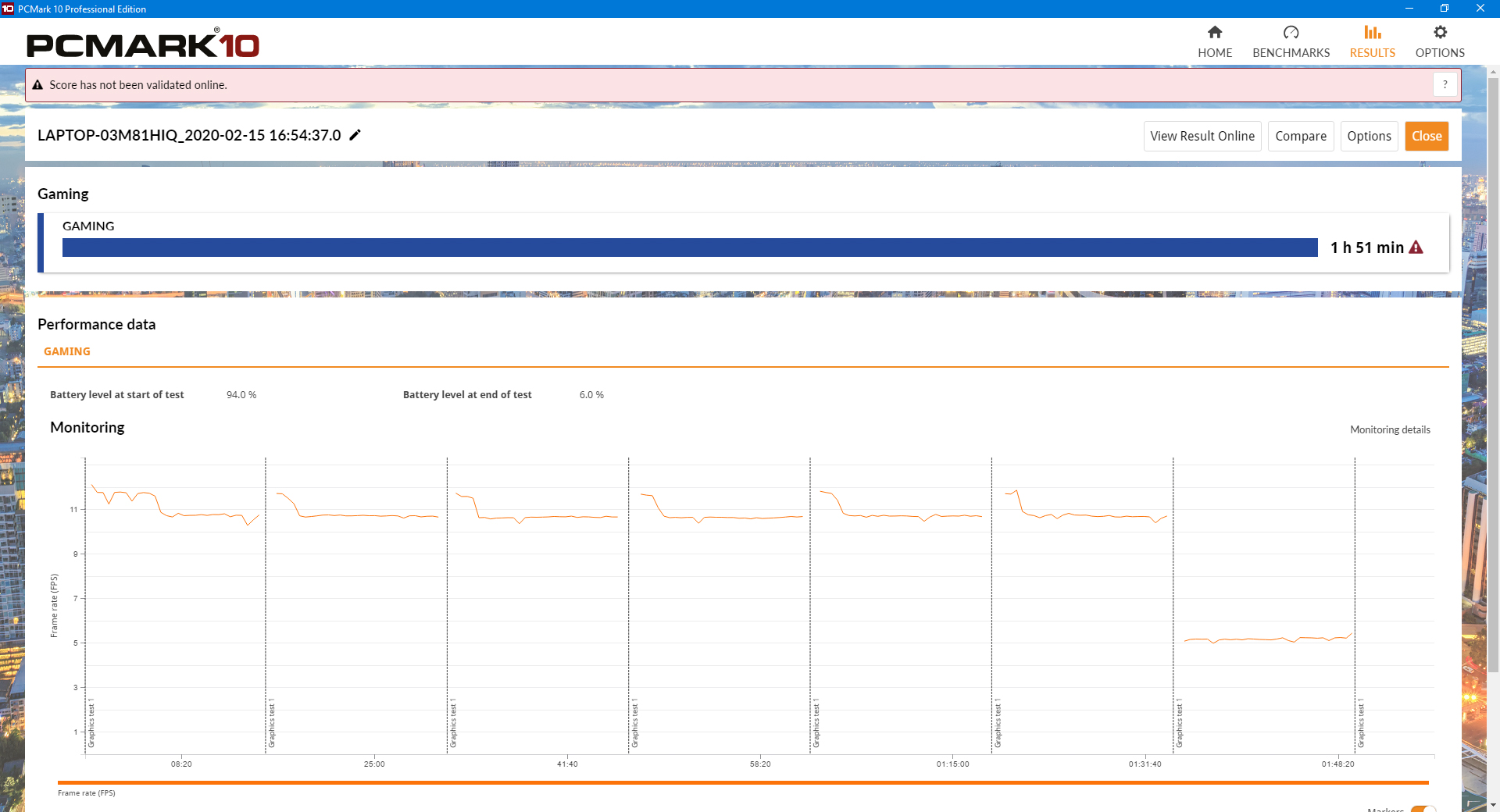Select the GAMING tab under Performance data
Image resolution: width=1500 pixels, height=812 pixels.
tap(67, 351)
